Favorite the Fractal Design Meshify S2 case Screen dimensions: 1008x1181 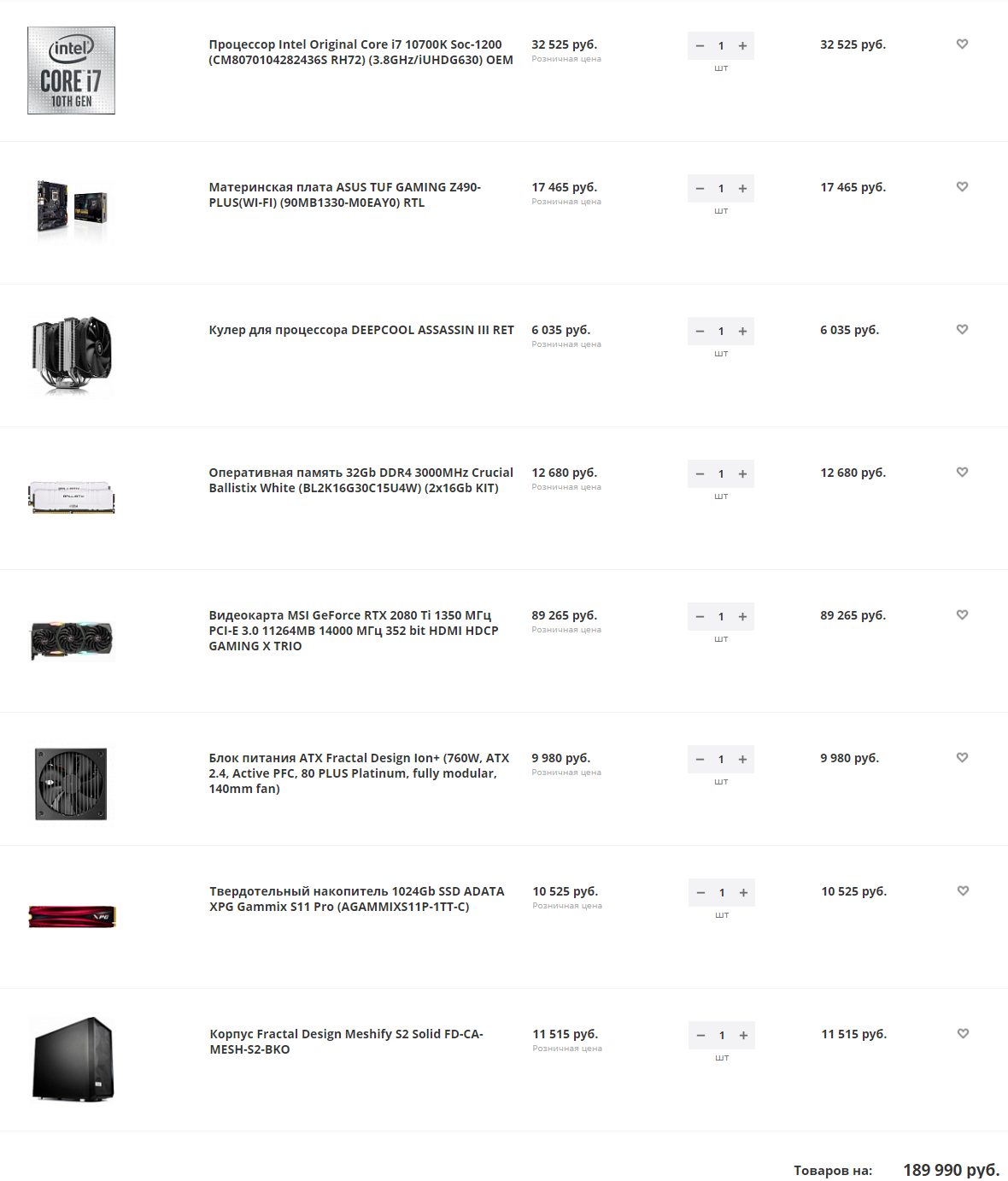pyautogui.click(x=963, y=1034)
